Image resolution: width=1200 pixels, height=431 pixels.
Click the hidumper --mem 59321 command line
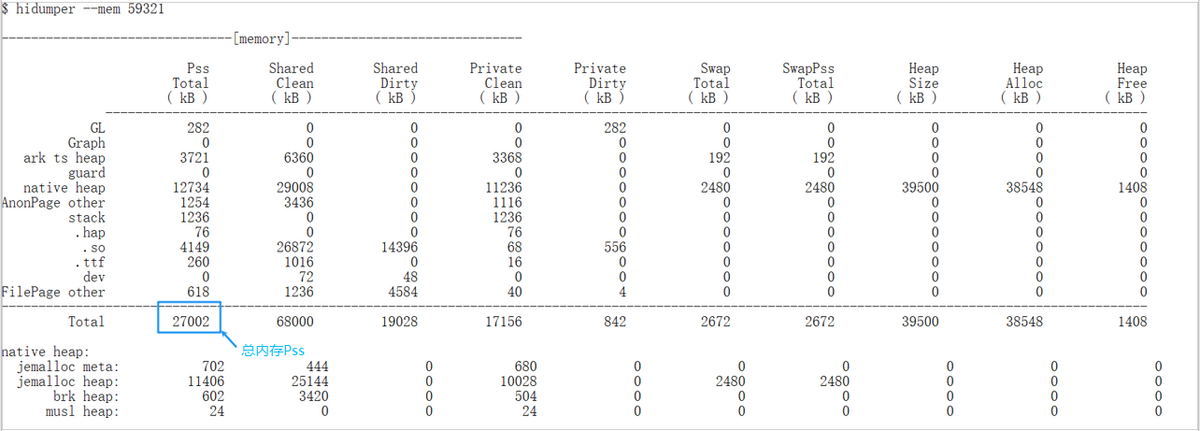click(84, 8)
